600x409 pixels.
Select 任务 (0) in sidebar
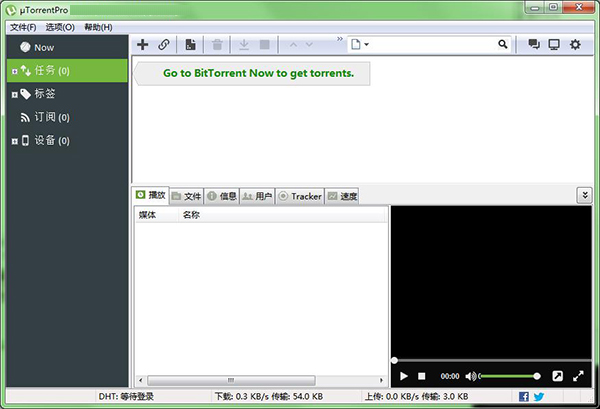(x=67, y=70)
